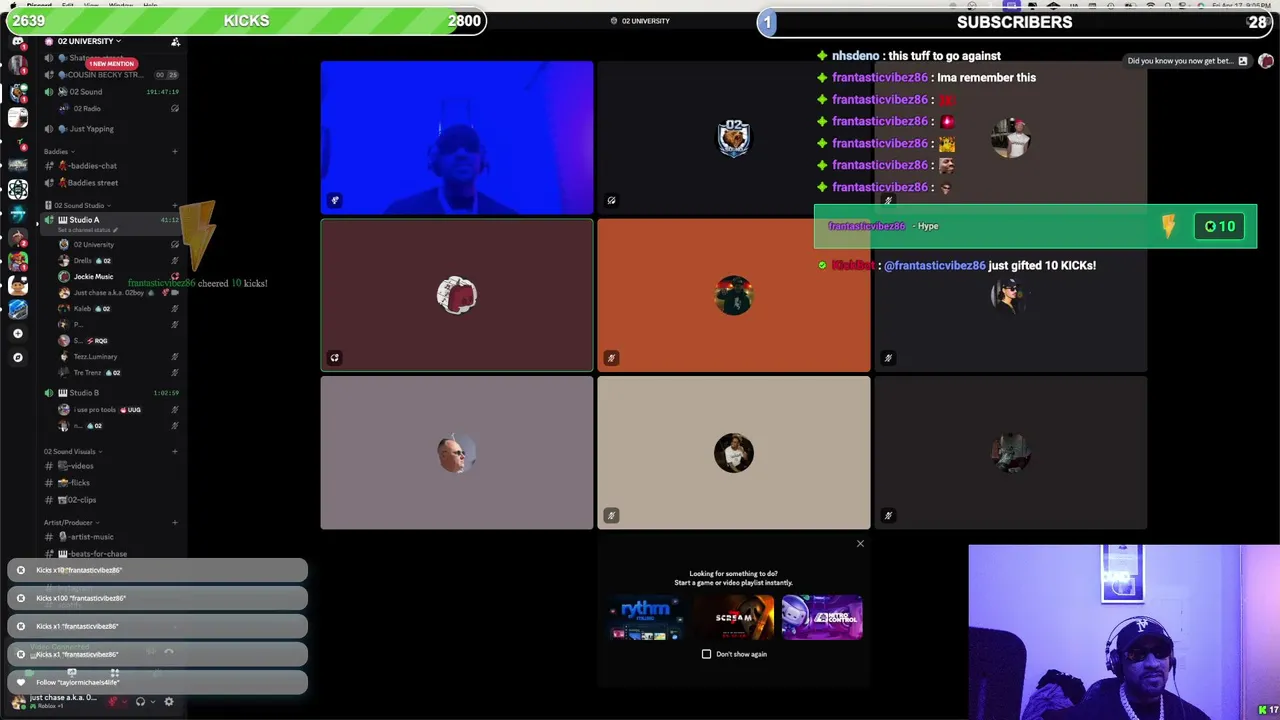
Task: Click the Kaleb member in Studio A
Action: point(118,308)
